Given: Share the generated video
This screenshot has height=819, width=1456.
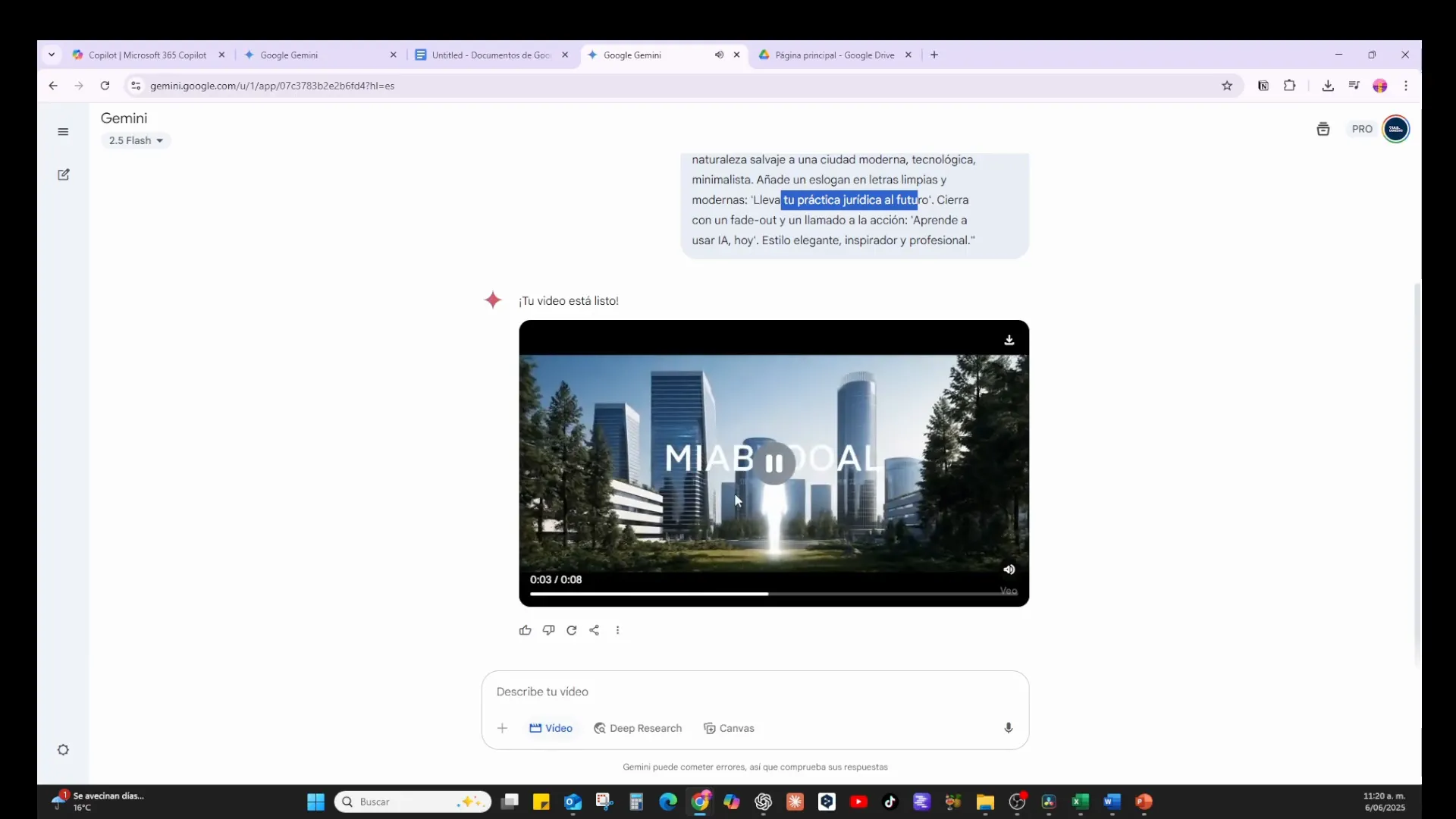Looking at the screenshot, I should [x=595, y=630].
